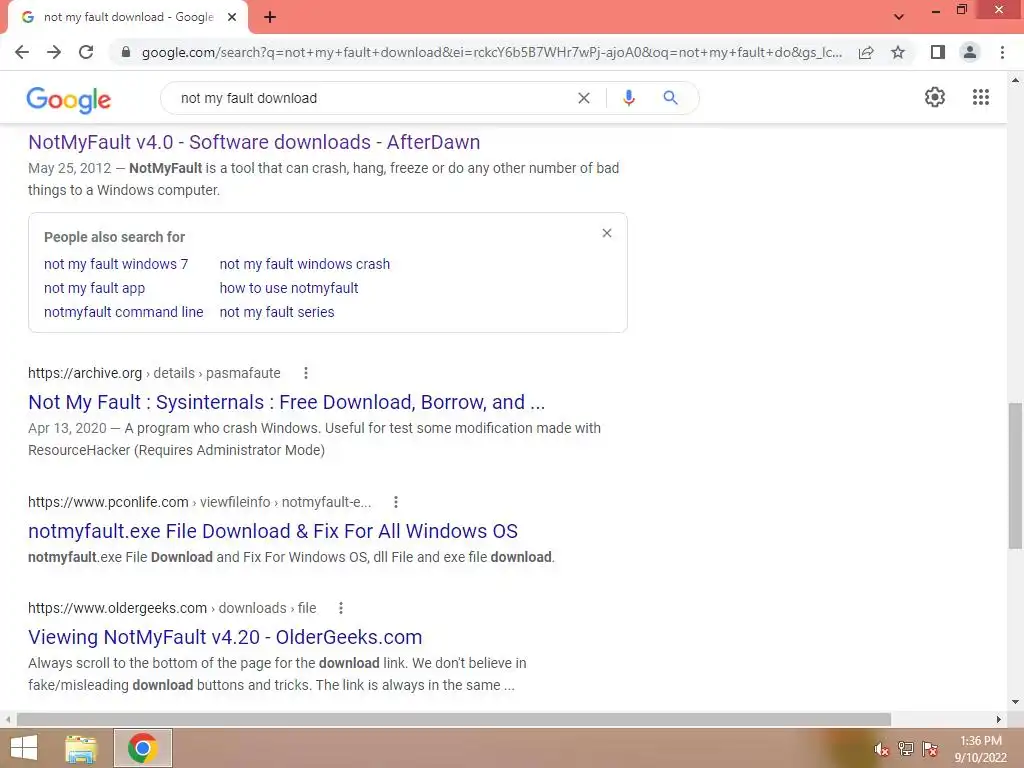Image resolution: width=1024 pixels, height=768 pixels.
Task: Open the Chrome side panel
Action: pos(938,52)
